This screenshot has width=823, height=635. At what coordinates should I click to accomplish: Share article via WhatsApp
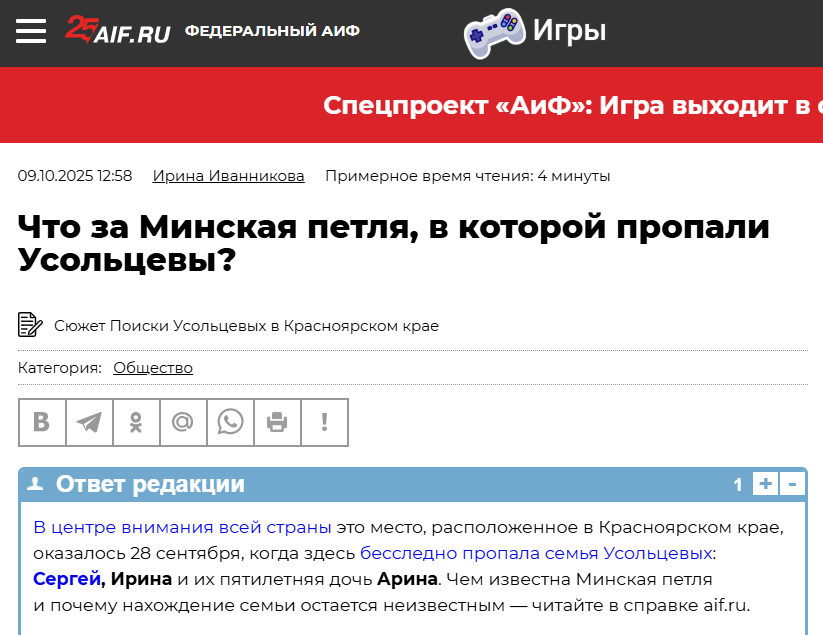coord(230,422)
